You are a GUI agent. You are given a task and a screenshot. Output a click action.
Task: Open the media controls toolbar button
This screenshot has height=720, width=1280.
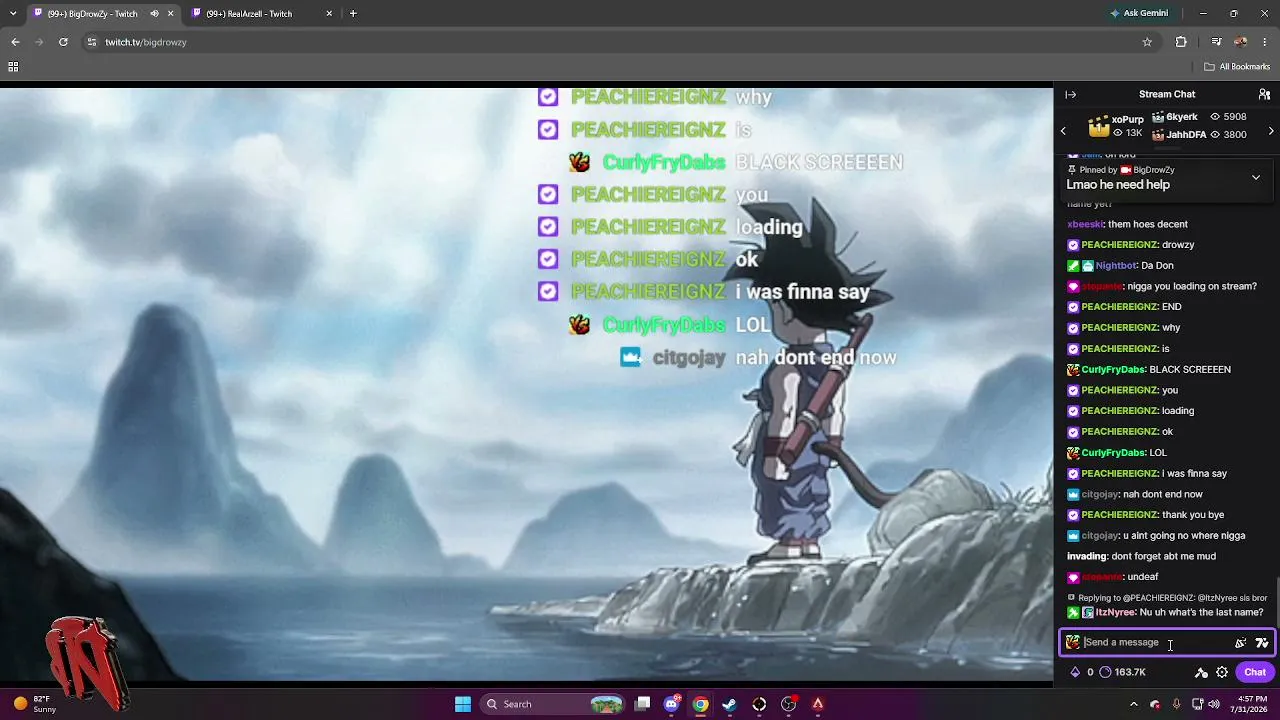[x=1216, y=42]
